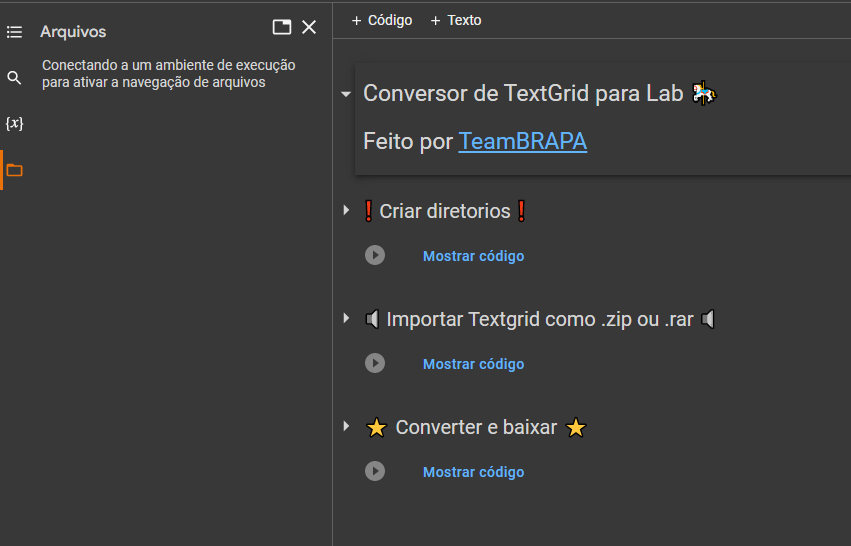This screenshot has width=851, height=546.
Task: Open Arquivos panel in new window
Action: (x=282, y=28)
